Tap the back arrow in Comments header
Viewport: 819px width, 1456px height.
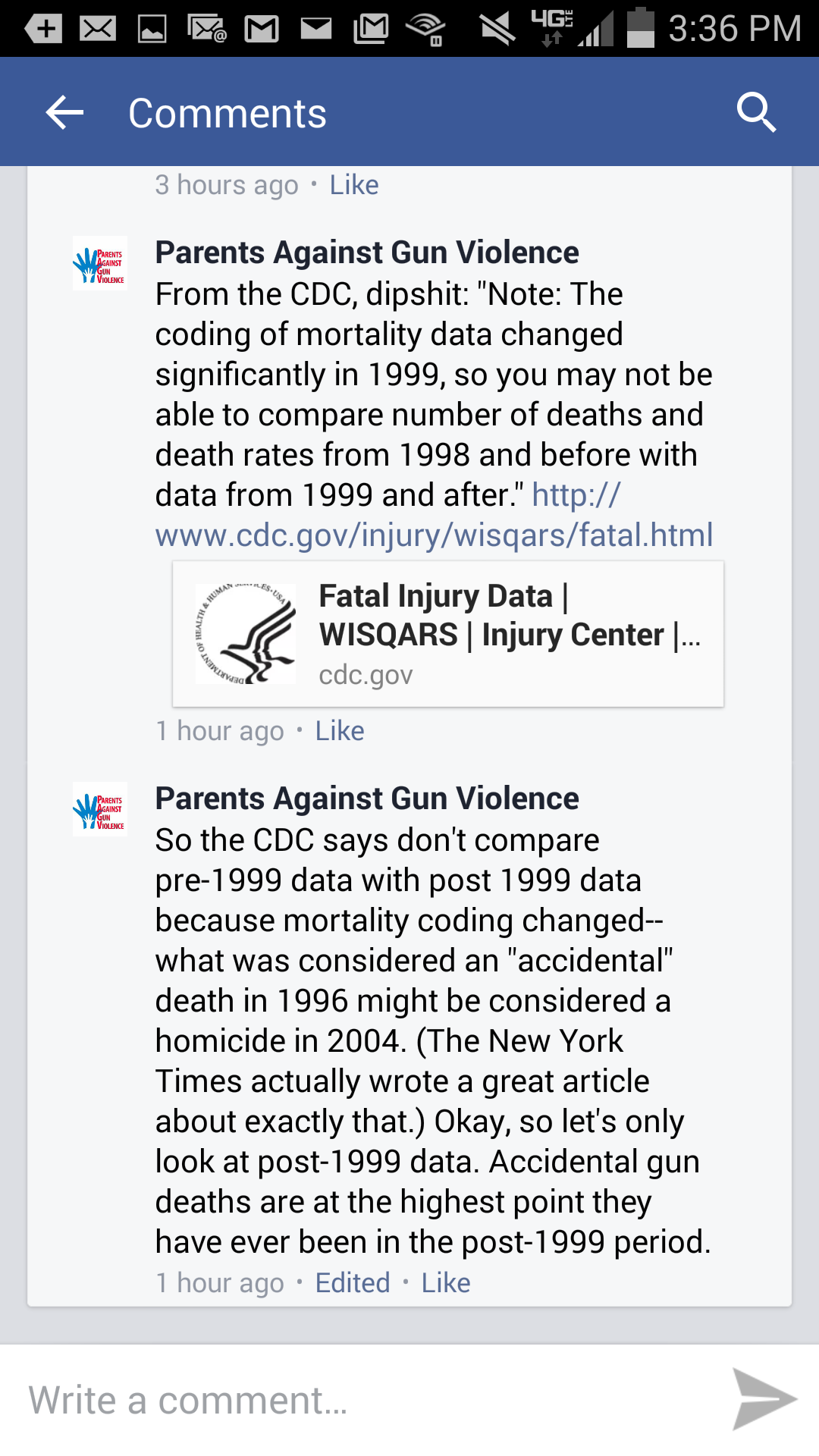pyautogui.click(x=64, y=113)
